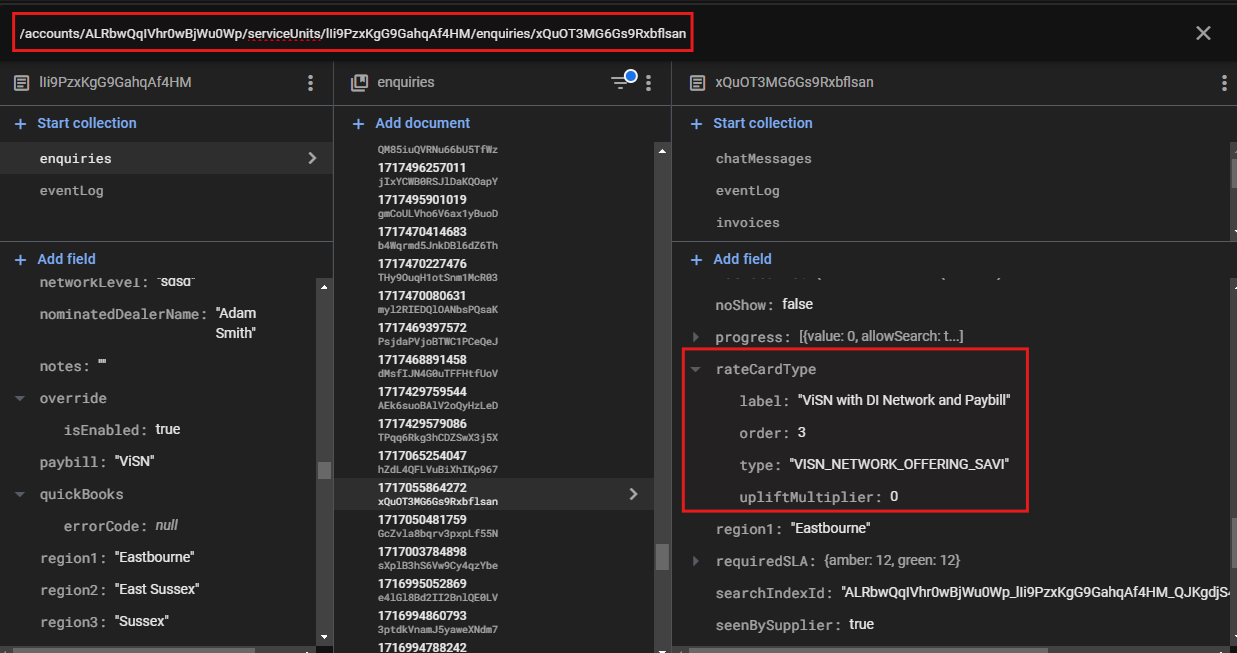Open the chatMessages subcollection

(763, 159)
